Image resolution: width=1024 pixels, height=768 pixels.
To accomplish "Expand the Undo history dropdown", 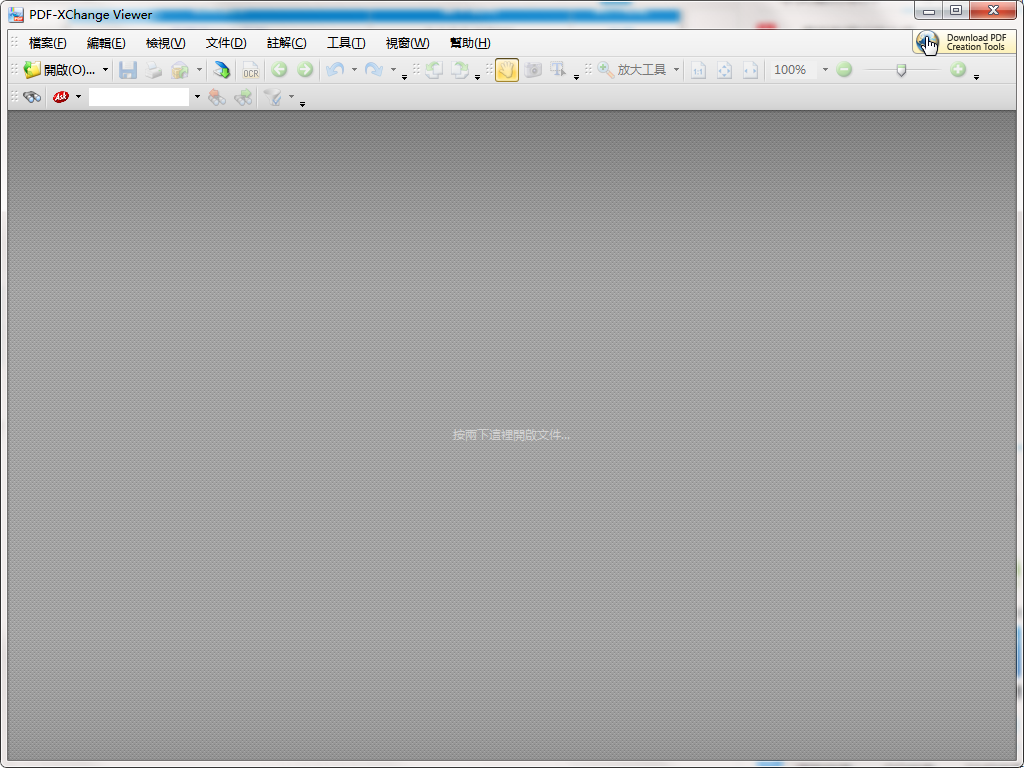I will tap(354, 70).
